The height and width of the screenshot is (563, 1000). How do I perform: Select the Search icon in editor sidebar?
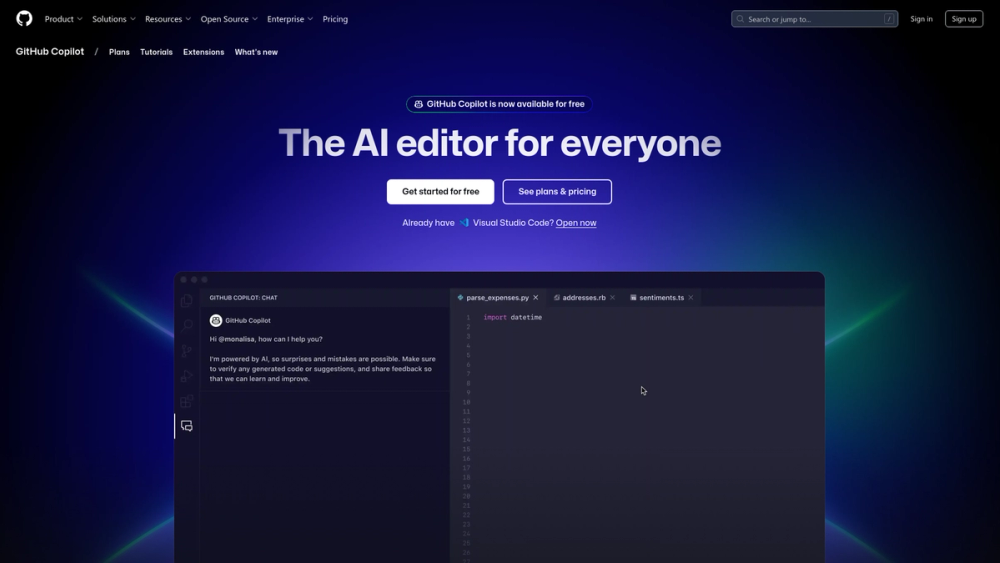[187, 325]
